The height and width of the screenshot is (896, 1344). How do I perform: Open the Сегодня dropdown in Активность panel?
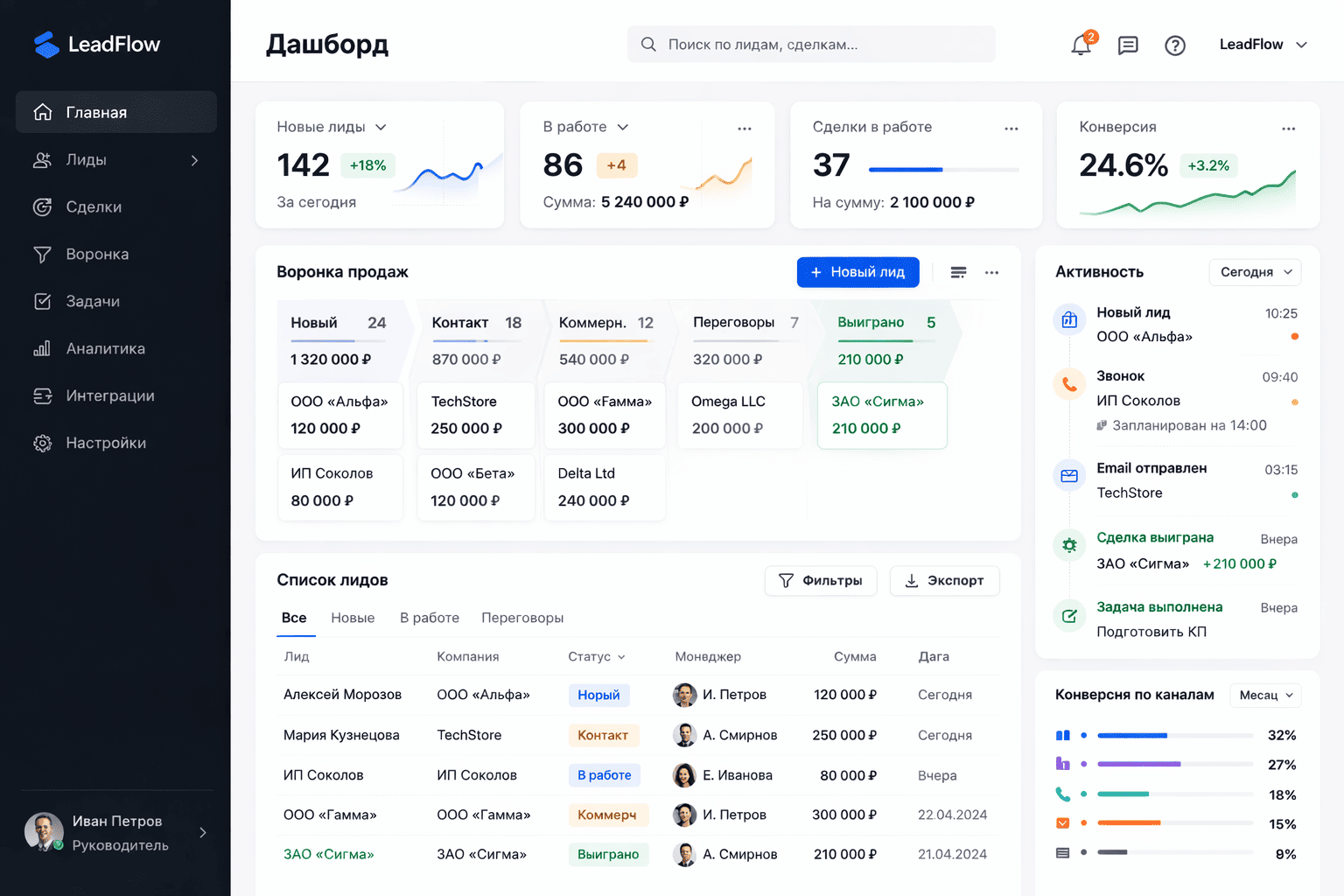(1255, 272)
